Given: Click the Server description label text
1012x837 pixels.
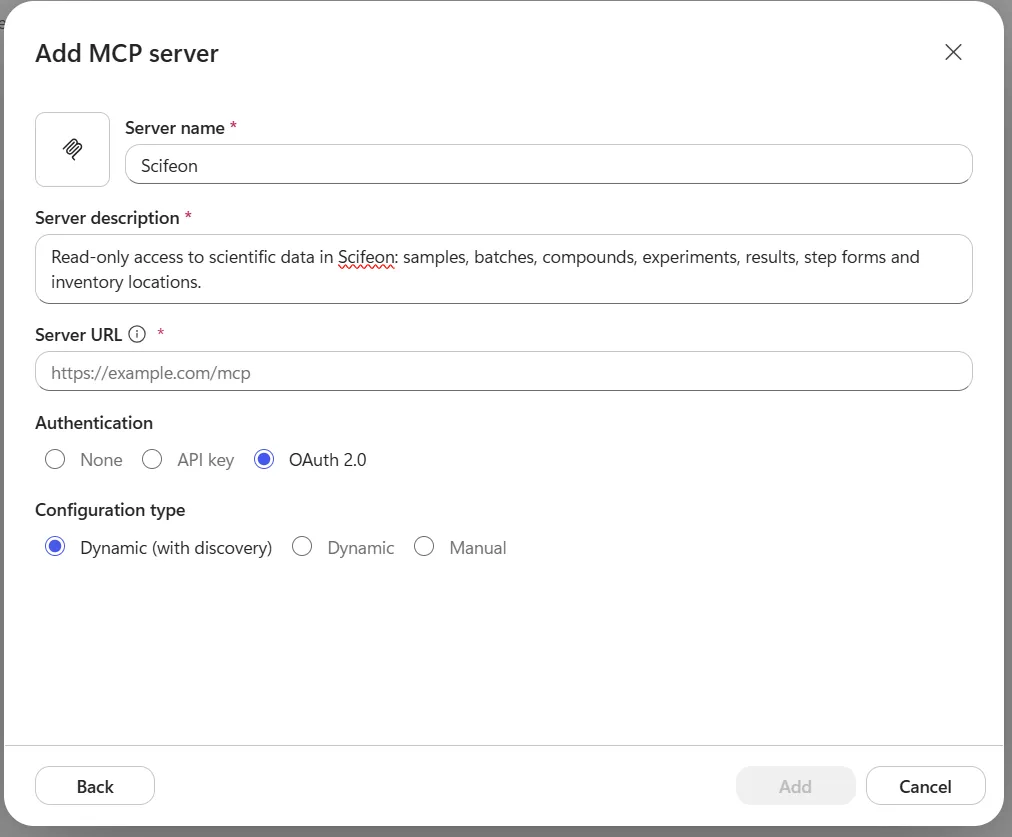Looking at the screenshot, I should (x=107, y=218).
